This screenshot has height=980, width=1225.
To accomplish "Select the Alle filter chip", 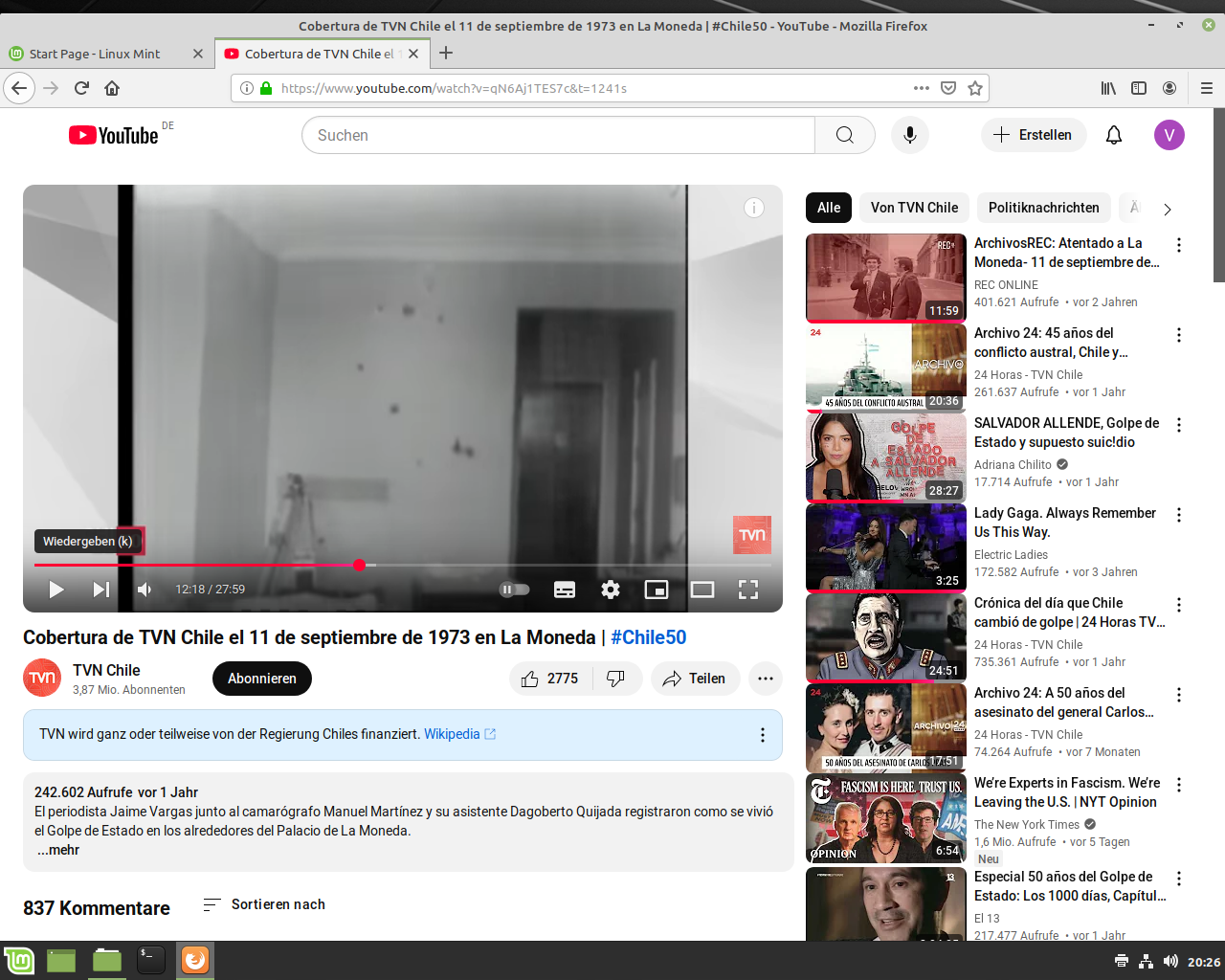I will click(829, 208).
